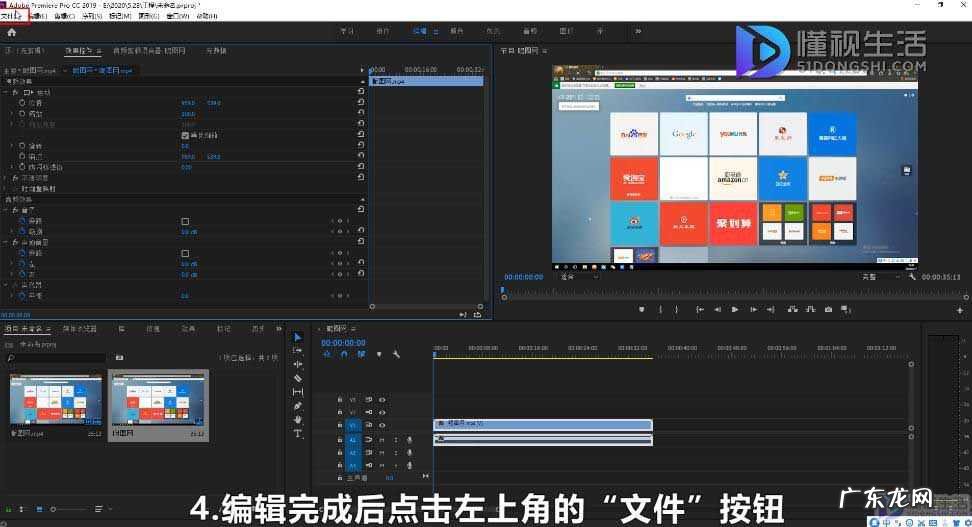Select the Slip tool

click(x=298, y=392)
